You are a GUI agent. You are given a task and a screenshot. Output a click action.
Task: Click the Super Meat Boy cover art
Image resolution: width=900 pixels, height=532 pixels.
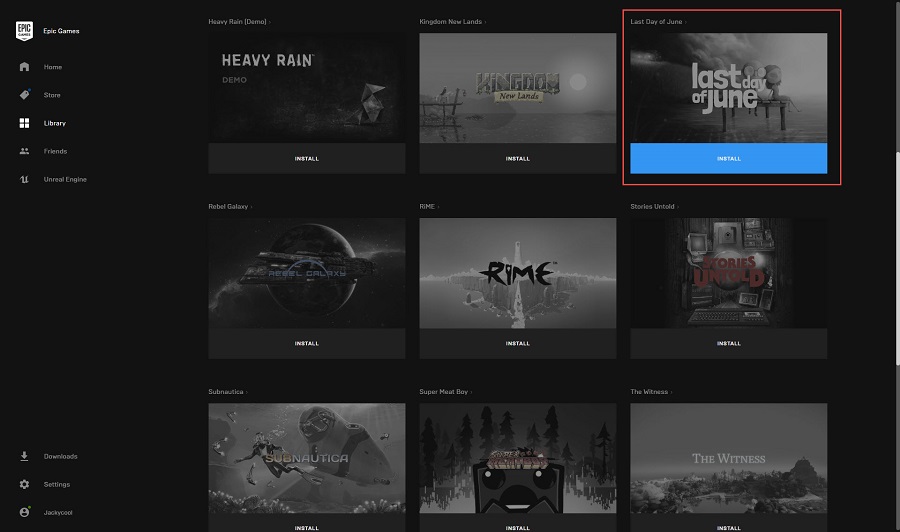518,458
